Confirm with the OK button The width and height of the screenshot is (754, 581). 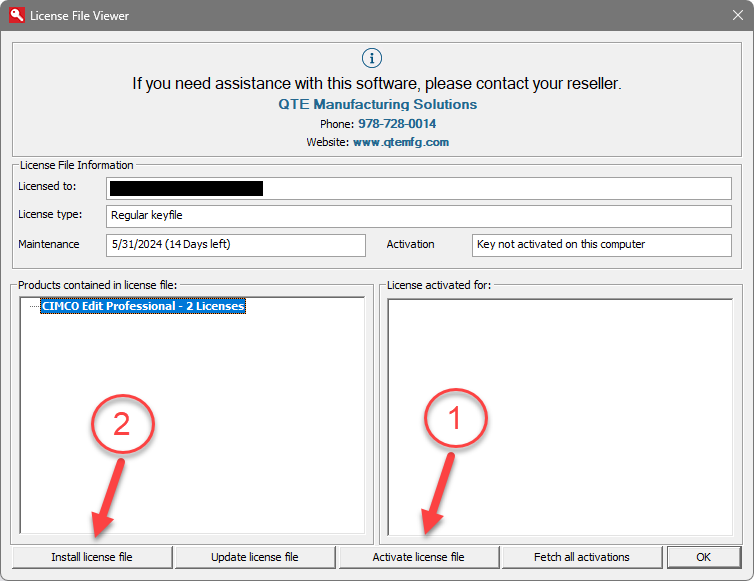pos(704,557)
